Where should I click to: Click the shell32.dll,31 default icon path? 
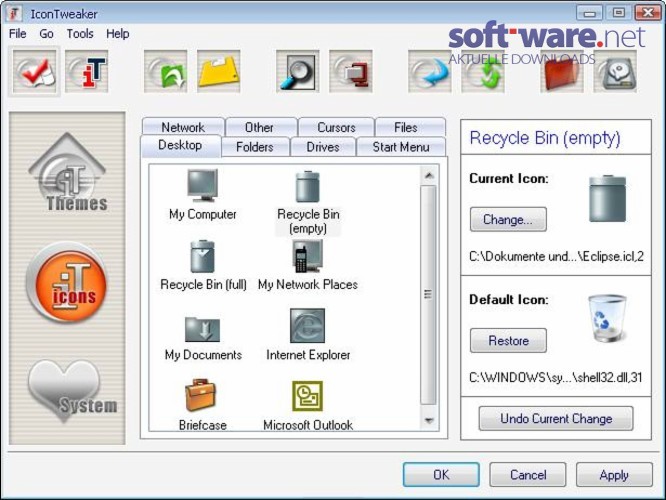coord(556,378)
